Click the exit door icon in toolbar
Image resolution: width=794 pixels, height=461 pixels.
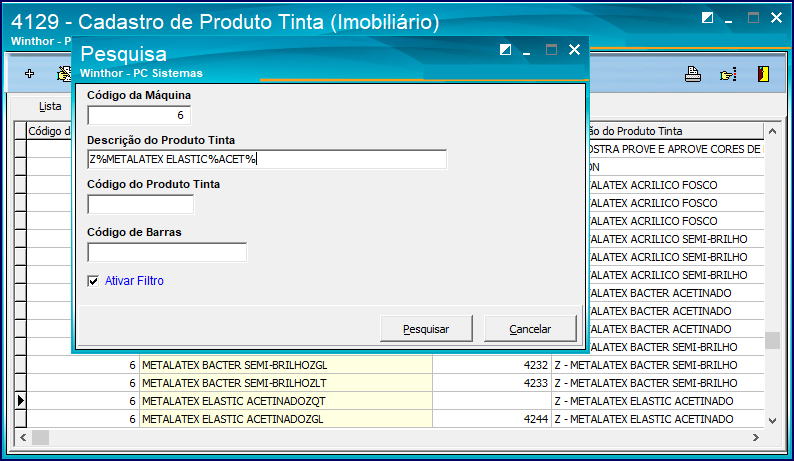tap(763, 74)
